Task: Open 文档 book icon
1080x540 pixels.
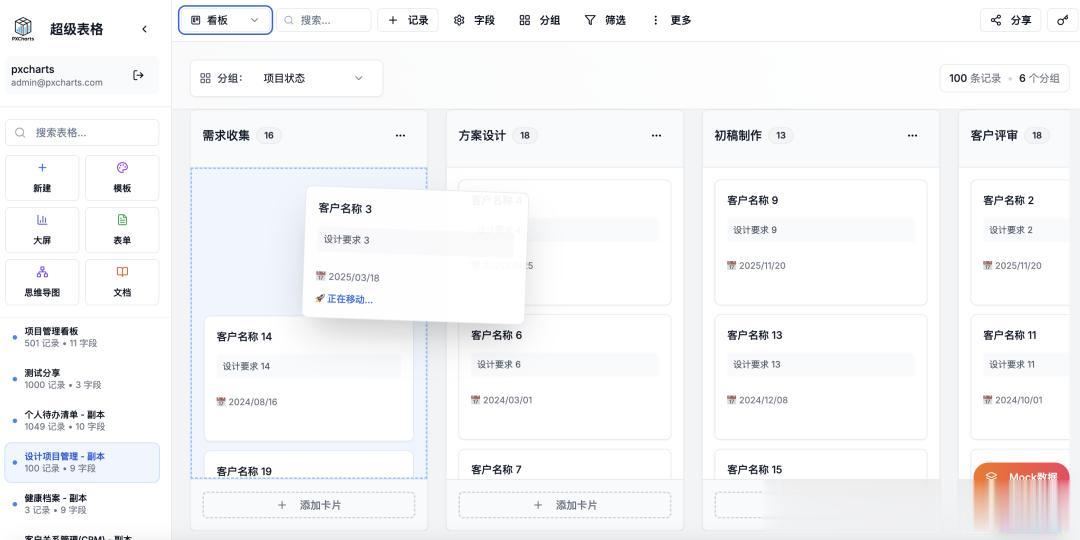Action: point(122,272)
